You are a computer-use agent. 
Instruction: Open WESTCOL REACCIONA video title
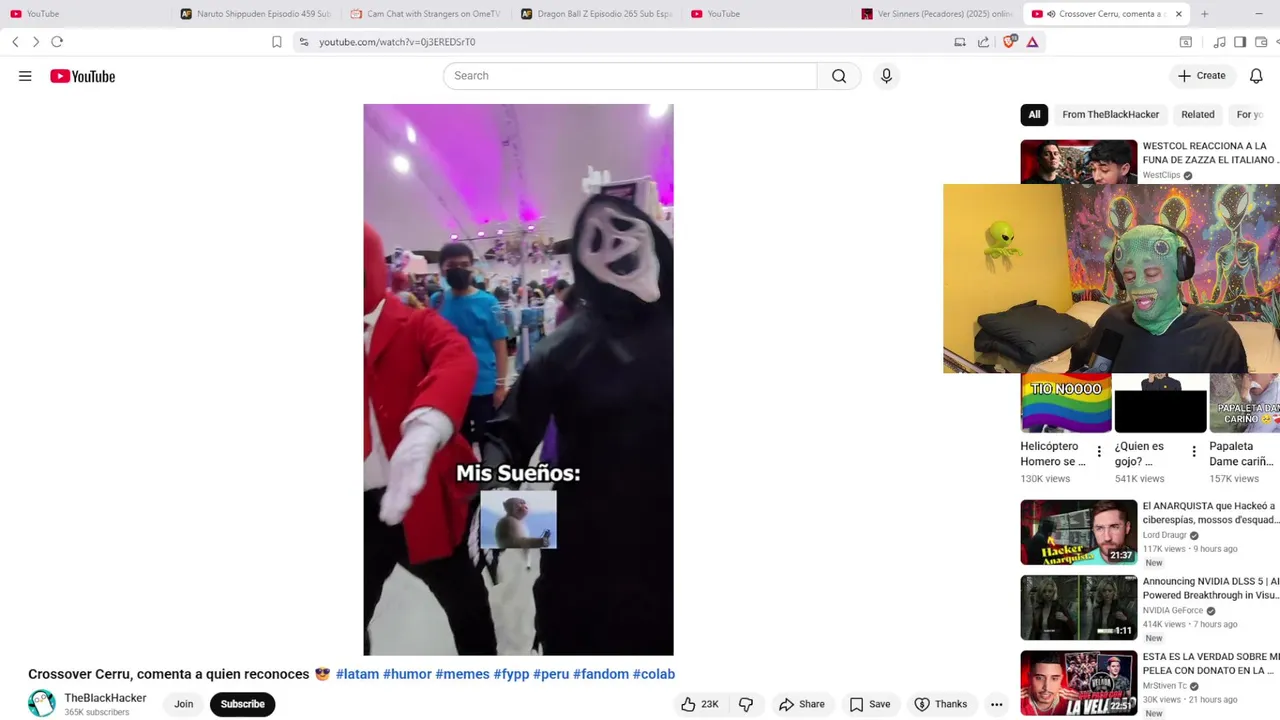1210,153
